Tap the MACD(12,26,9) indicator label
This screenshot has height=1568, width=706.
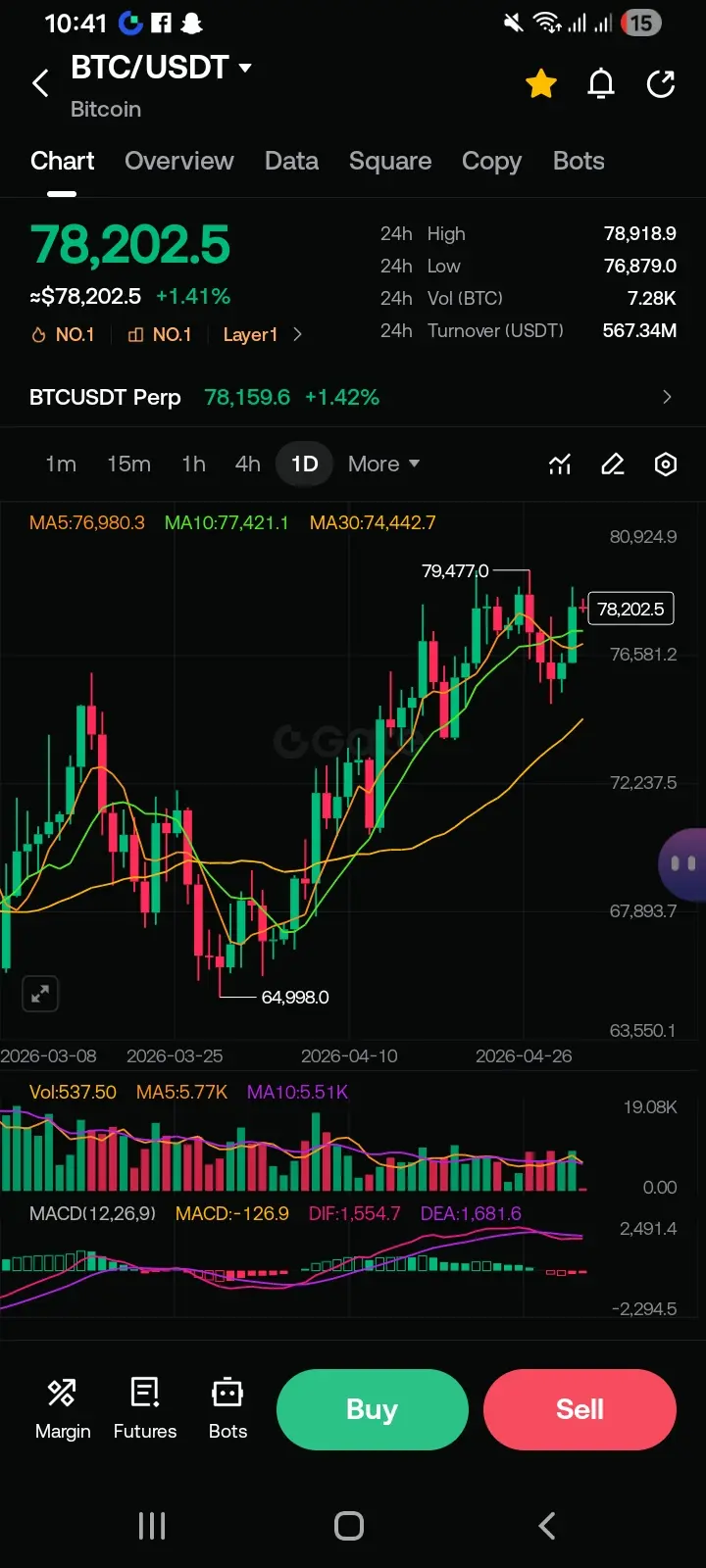tap(92, 1213)
